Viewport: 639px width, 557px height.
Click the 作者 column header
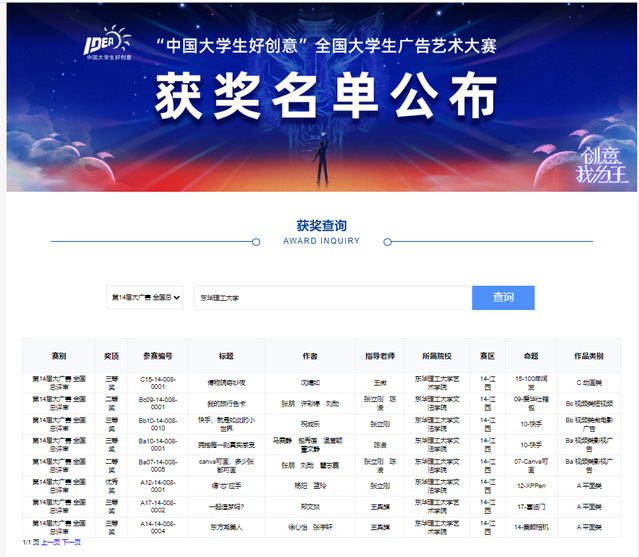309,356
